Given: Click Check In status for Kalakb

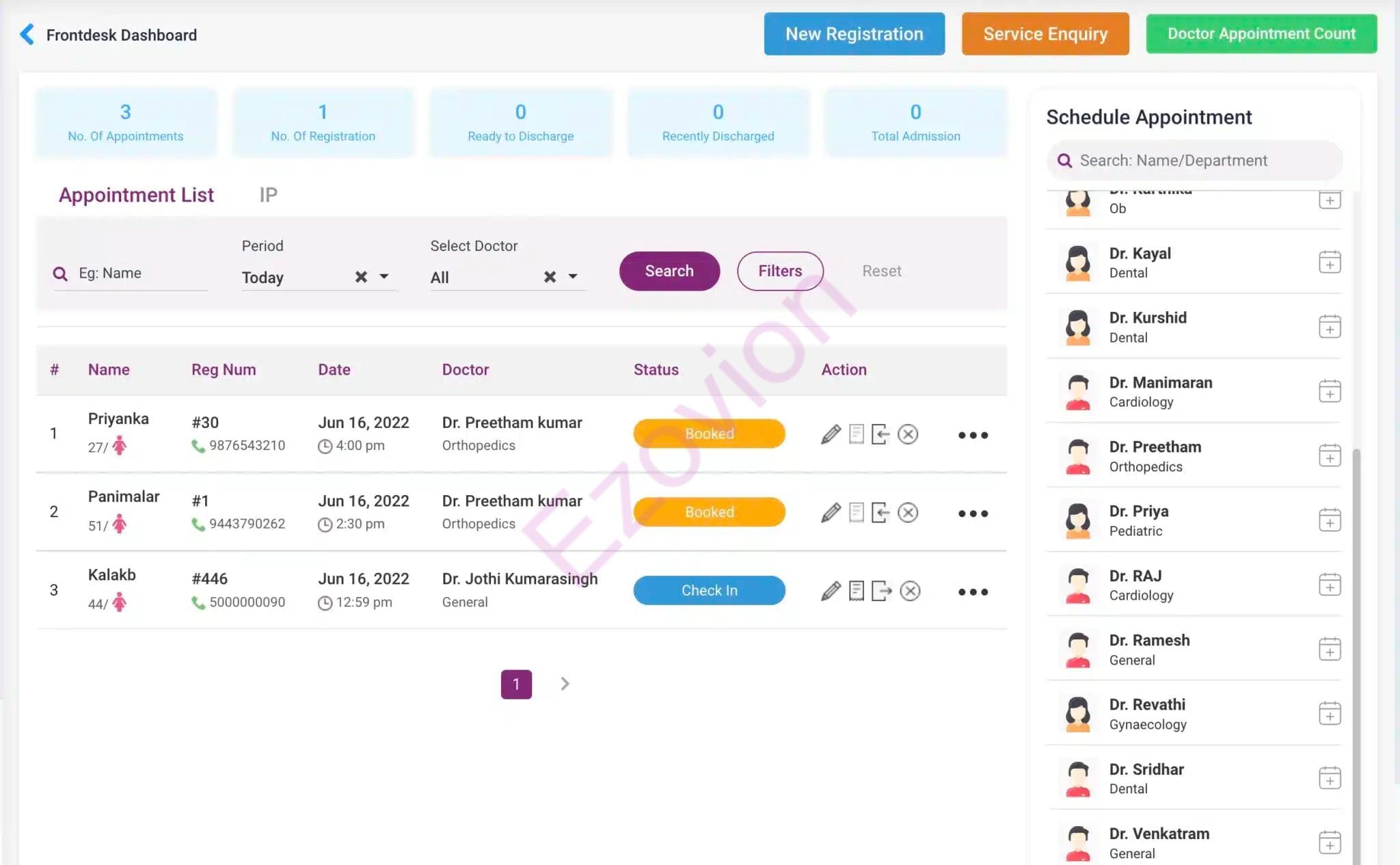Looking at the screenshot, I should pyautogui.click(x=709, y=591).
